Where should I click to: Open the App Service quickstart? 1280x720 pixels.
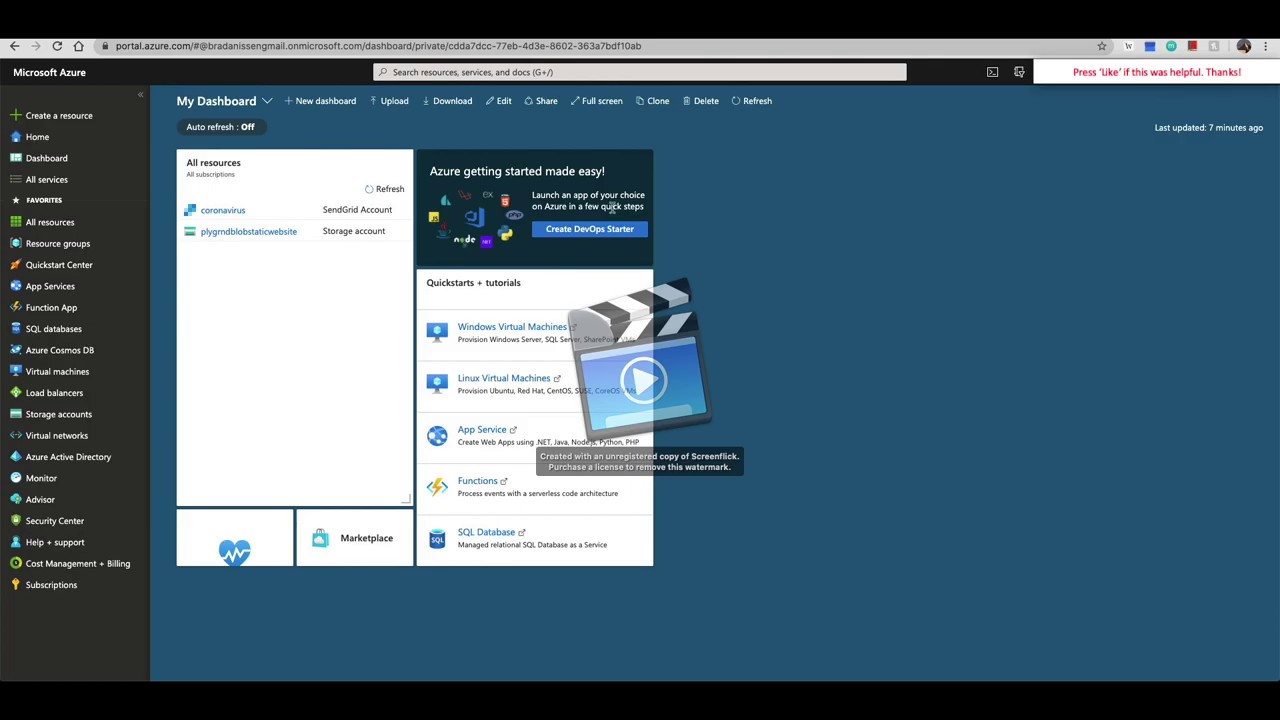482,430
